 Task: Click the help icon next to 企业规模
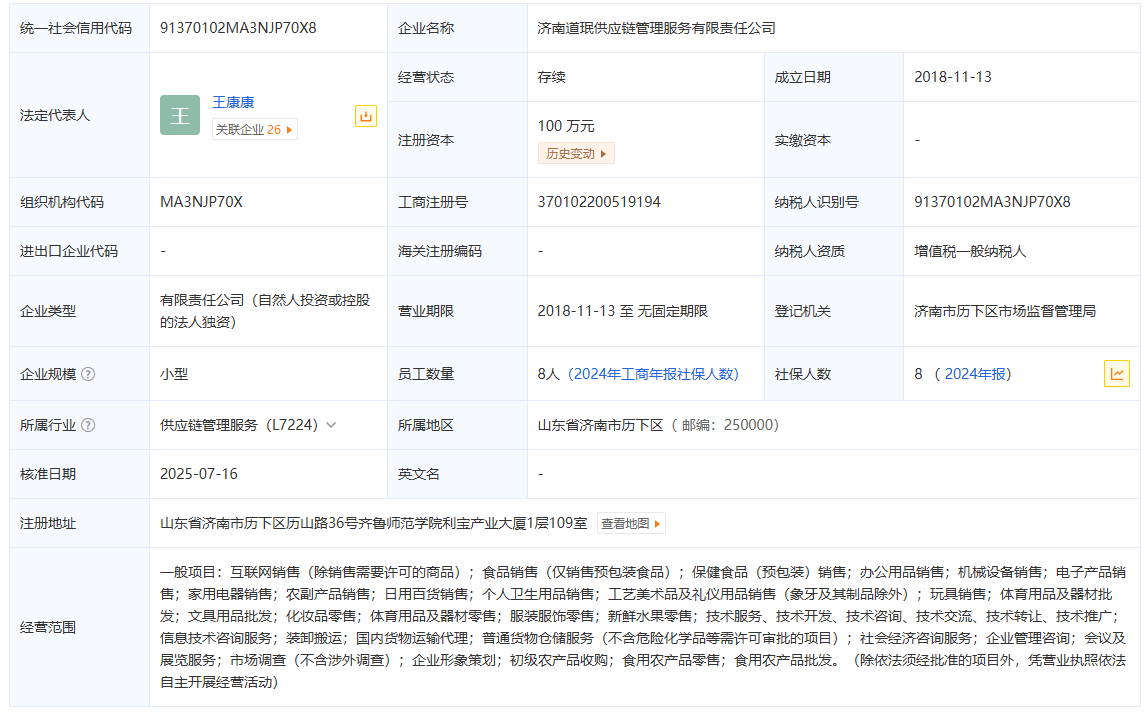[88, 374]
